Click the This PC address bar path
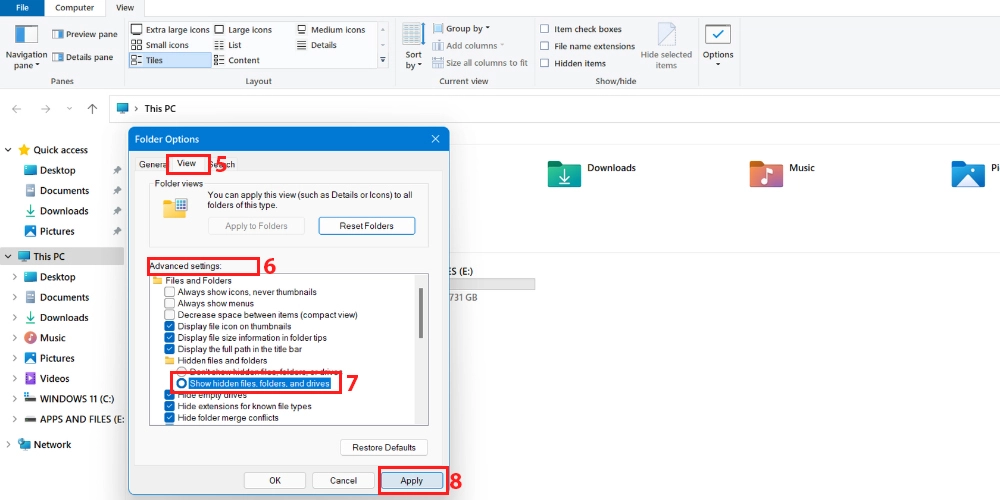The image size is (1000, 500). pos(160,109)
